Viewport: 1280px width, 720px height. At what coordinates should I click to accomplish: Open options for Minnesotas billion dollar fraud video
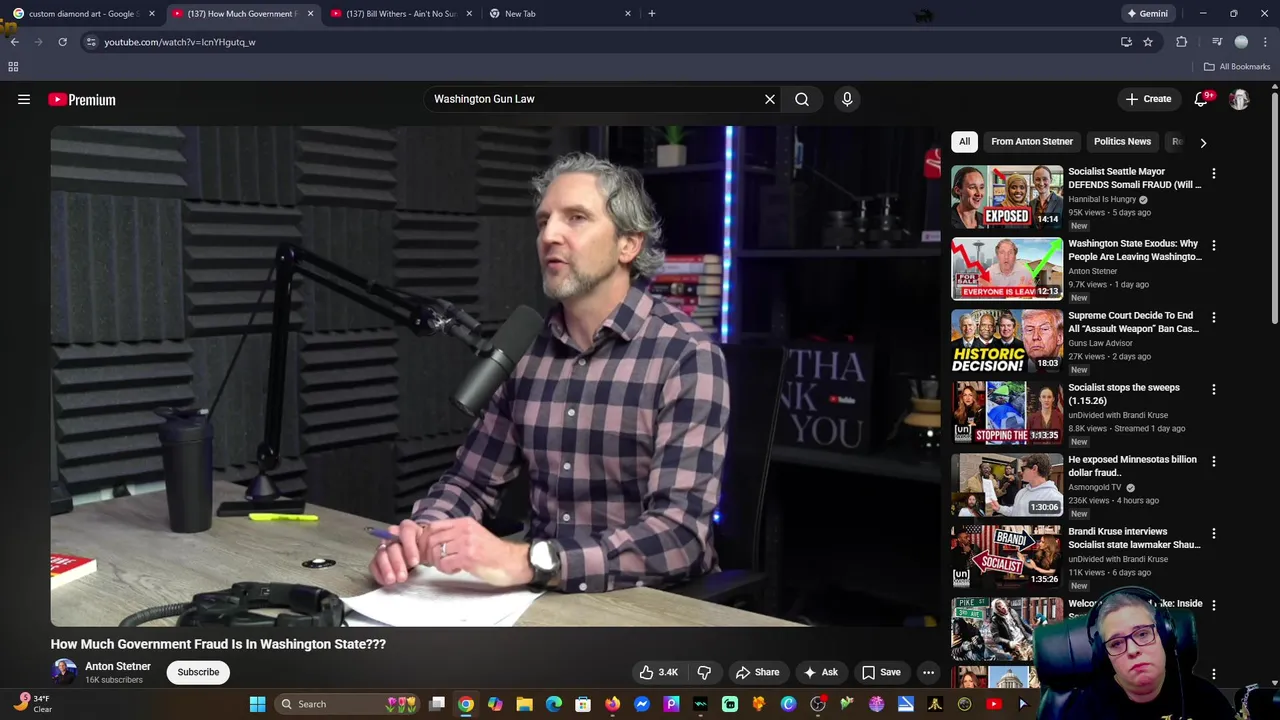click(1214, 461)
